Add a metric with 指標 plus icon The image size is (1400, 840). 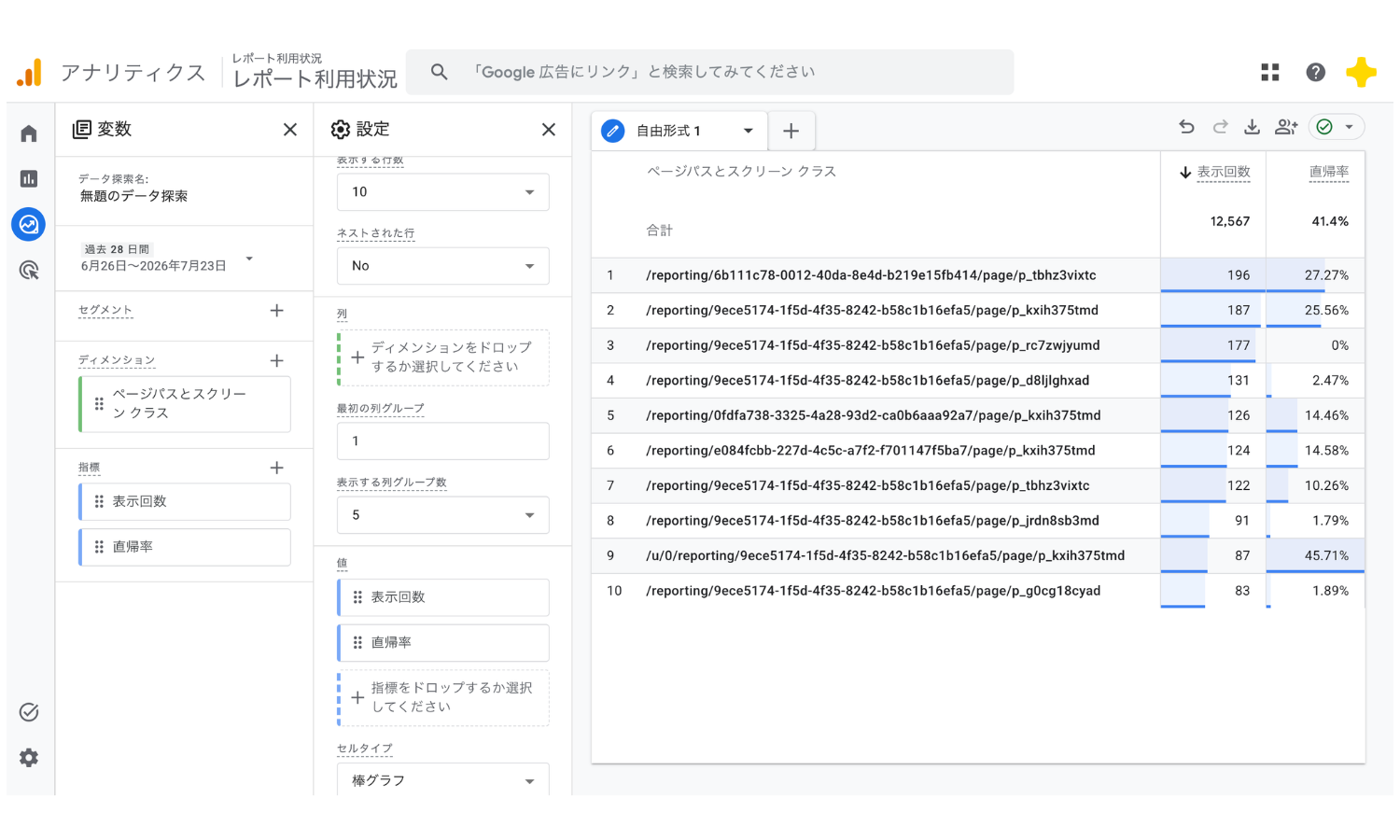pyautogui.click(x=277, y=468)
